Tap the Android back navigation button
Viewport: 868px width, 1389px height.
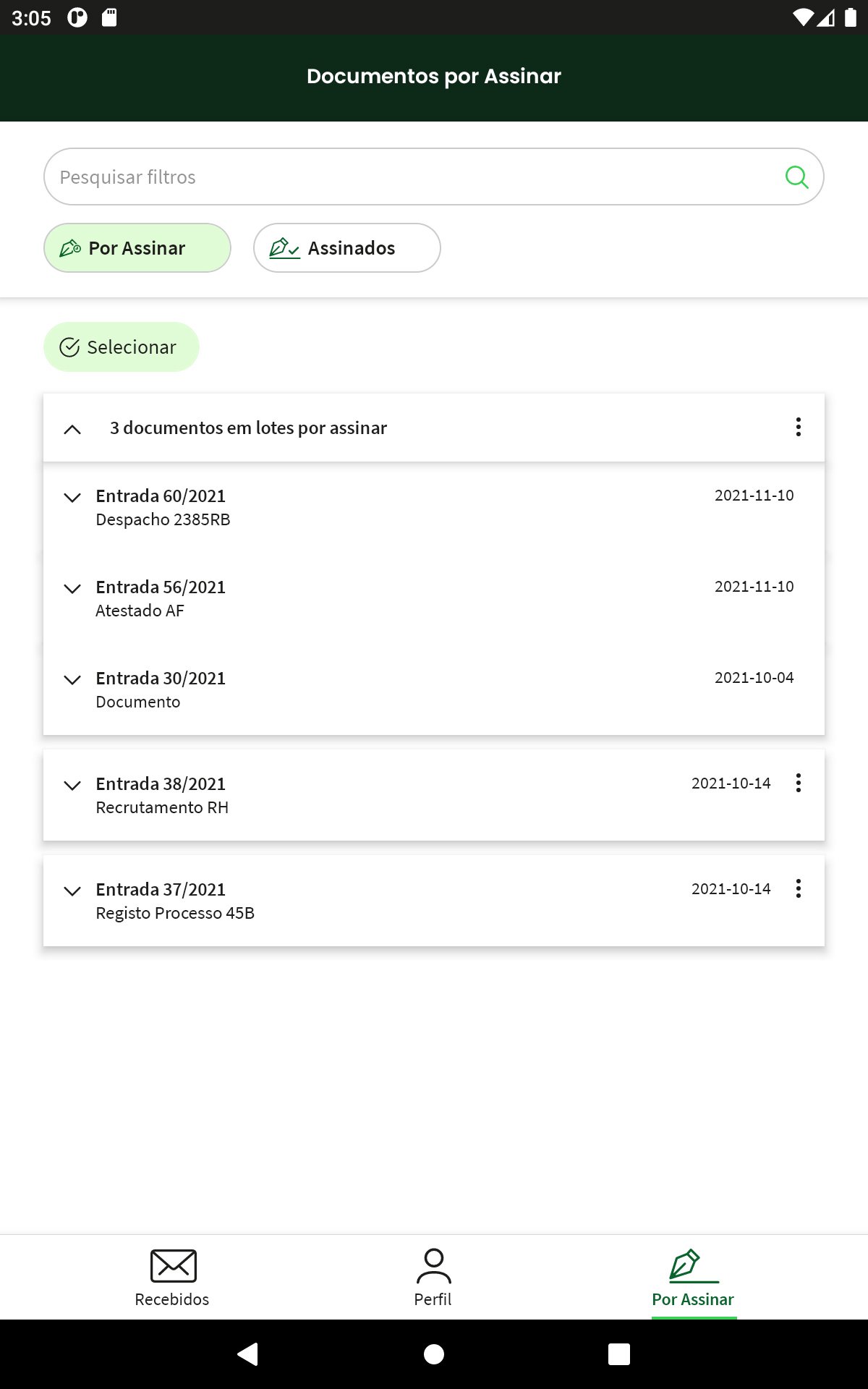[248, 1354]
